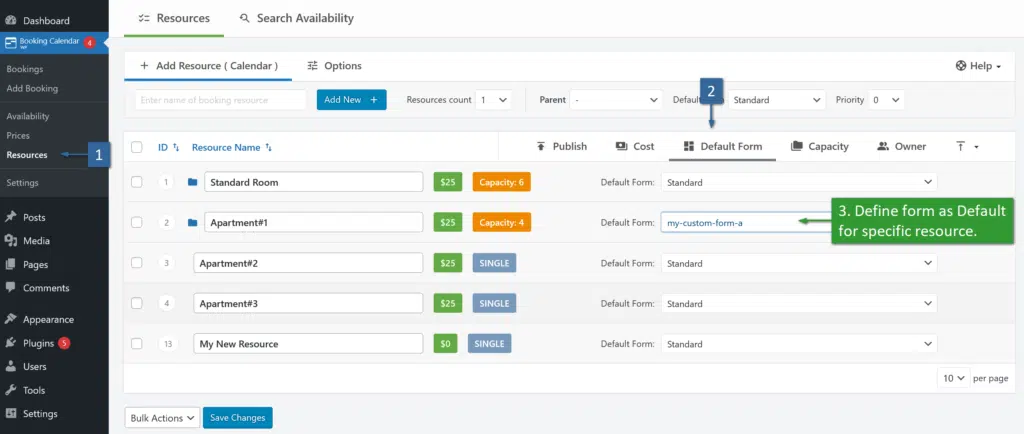Check the box for Apartment#1
Viewport: 1024px width, 434px height.
point(136,223)
